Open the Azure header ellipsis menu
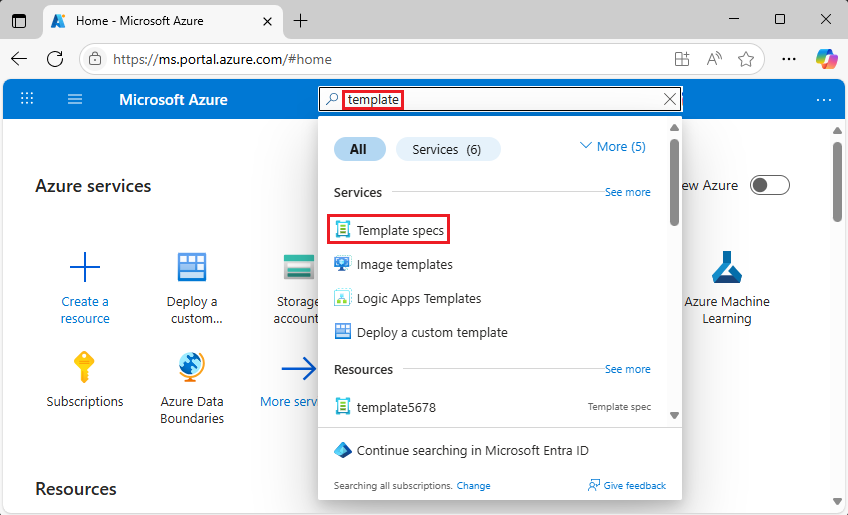Screen dimensions: 848x515 pos(824,100)
